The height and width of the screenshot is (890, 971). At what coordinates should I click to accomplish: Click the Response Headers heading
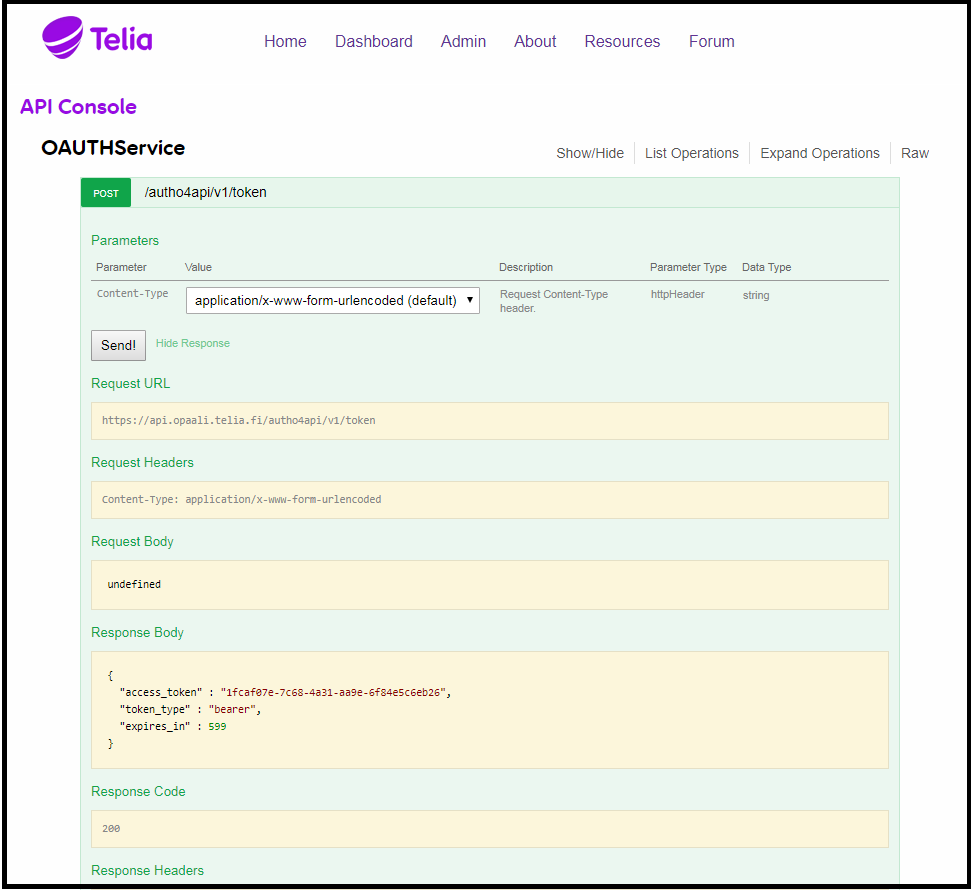click(x=147, y=870)
